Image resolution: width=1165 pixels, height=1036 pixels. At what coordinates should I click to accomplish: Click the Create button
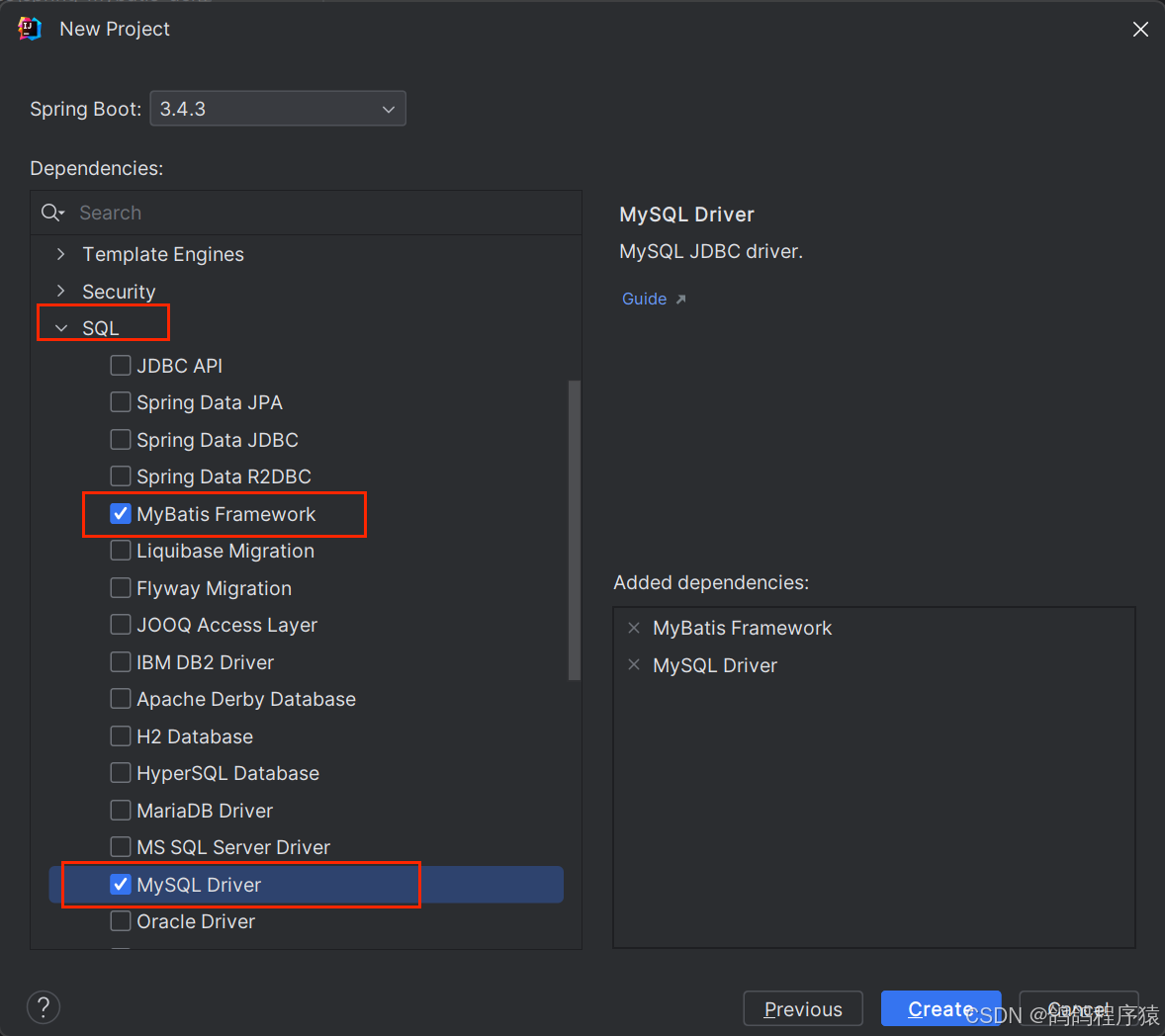[941, 1009]
